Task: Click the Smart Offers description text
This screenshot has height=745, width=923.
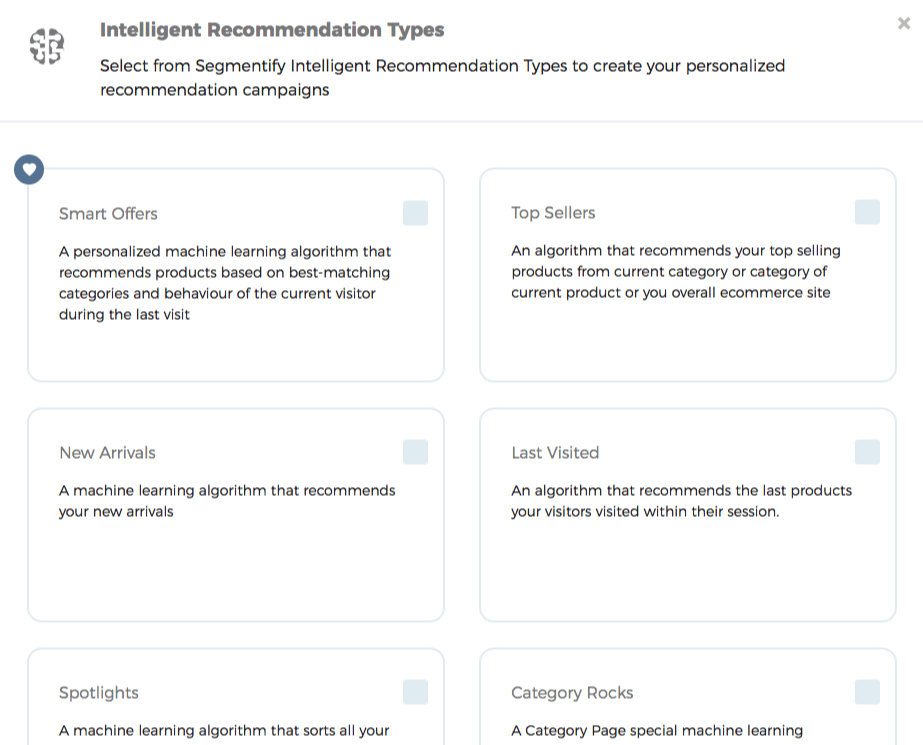Action: [225, 283]
